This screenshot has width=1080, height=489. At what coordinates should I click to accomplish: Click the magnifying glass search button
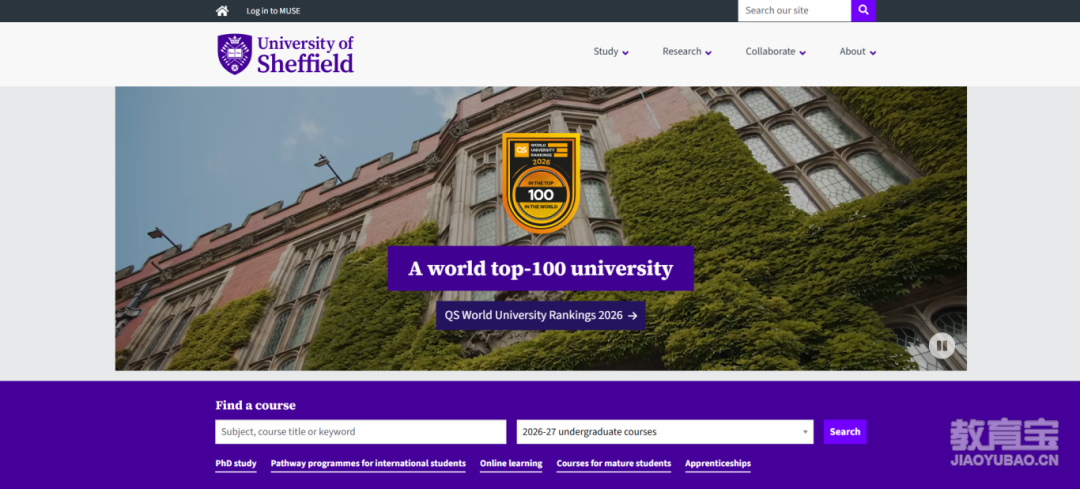[864, 10]
